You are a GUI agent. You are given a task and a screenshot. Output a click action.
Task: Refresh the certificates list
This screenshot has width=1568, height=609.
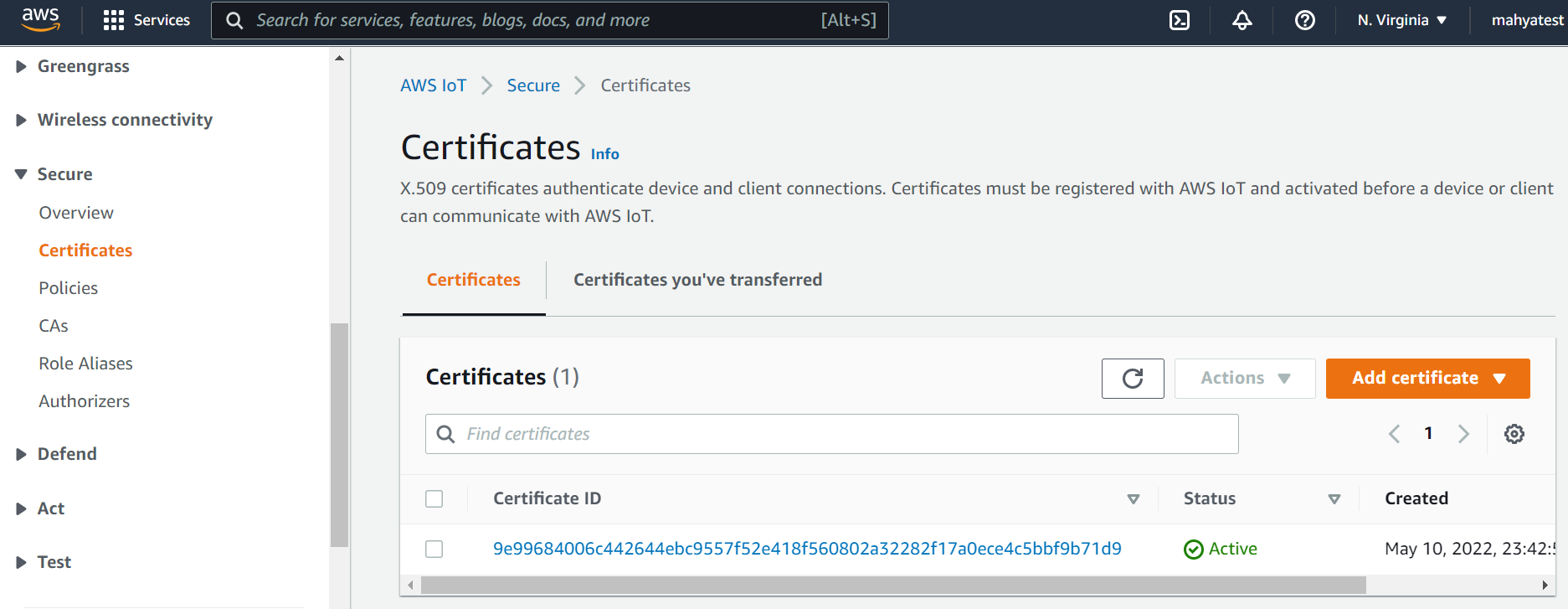click(1133, 379)
